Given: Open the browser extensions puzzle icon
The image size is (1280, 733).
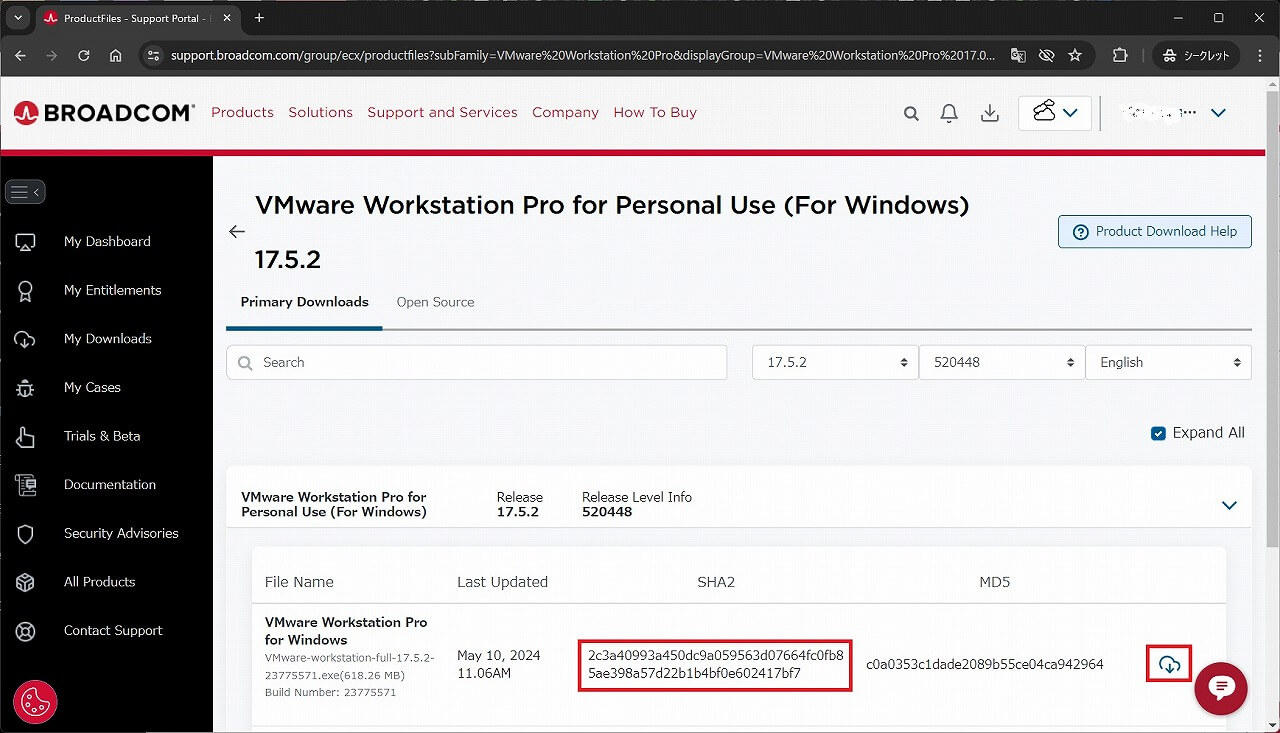Looking at the screenshot, I should tap(1120, 56).
